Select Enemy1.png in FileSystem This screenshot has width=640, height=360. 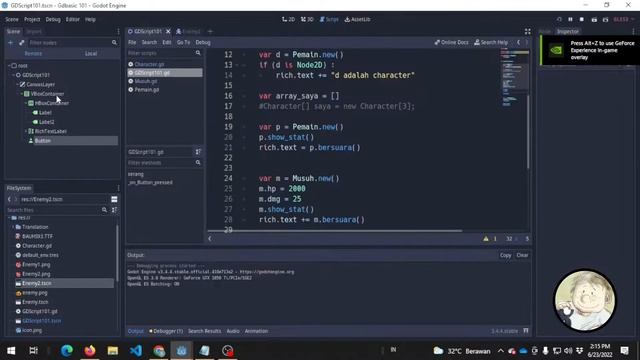coord(36,264)
